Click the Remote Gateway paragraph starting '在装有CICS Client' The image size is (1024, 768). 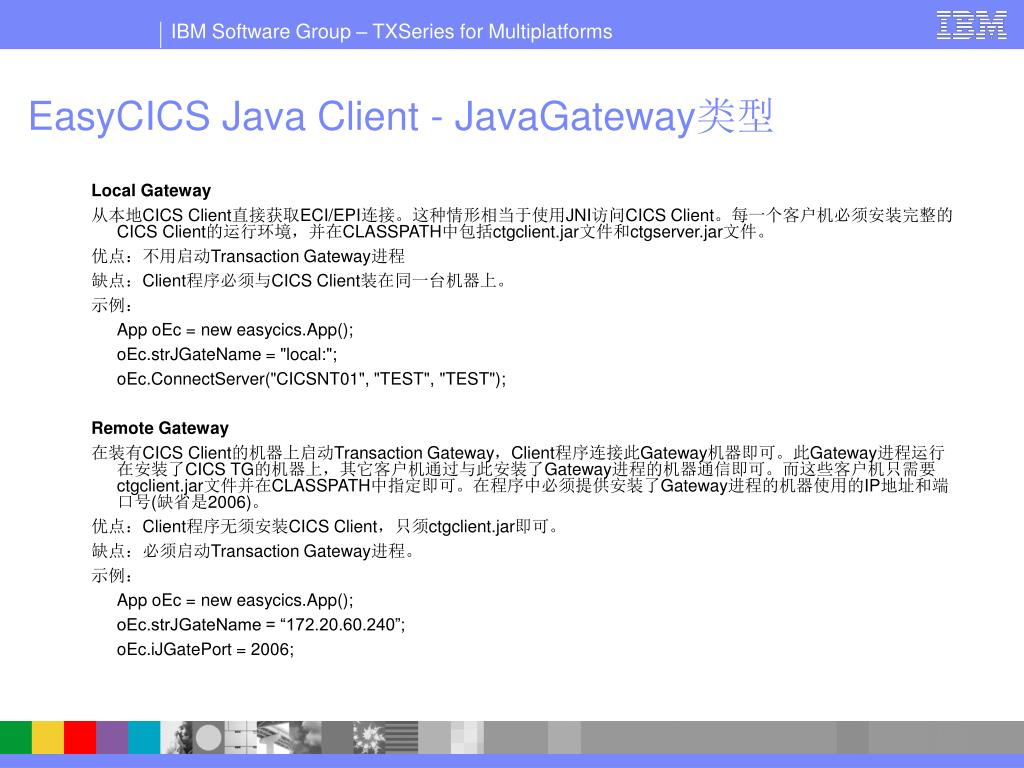point(520,477)
